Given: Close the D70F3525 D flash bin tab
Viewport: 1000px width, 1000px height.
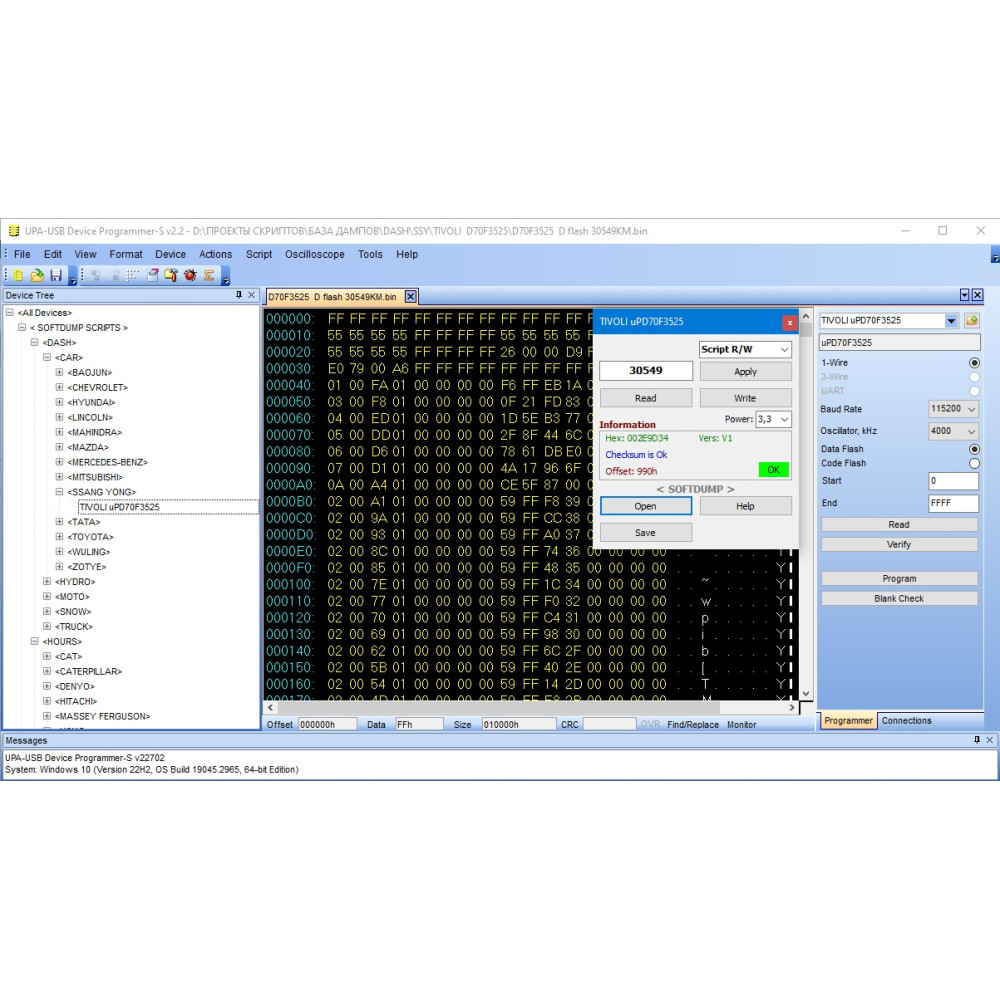Looking at the screenshot, I should (411, 297).
